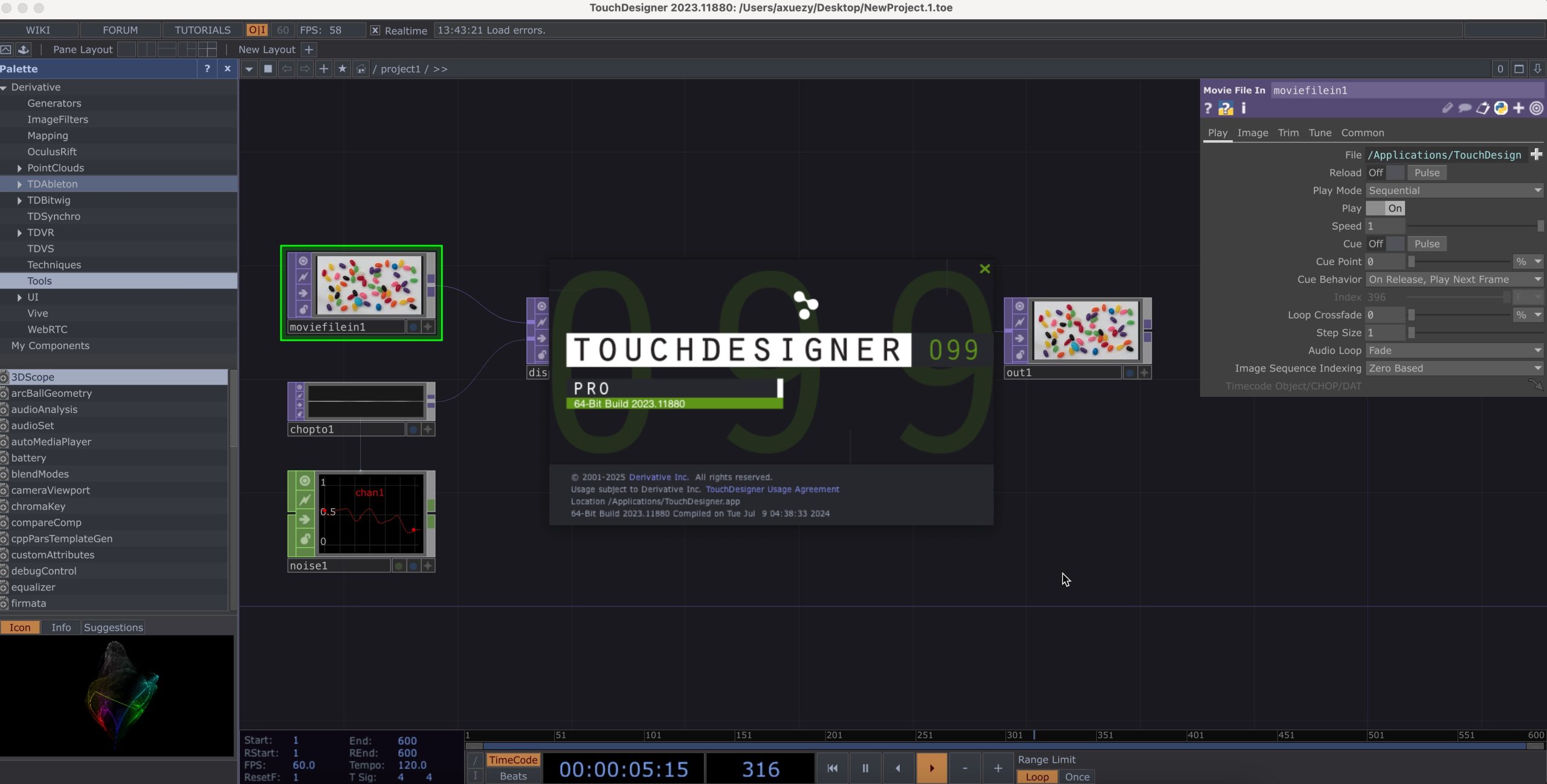Viewport: 1547px width, 784px height.
Task: Select Loop range limit
Action: pyautogui.click(x=1037, y=777)
